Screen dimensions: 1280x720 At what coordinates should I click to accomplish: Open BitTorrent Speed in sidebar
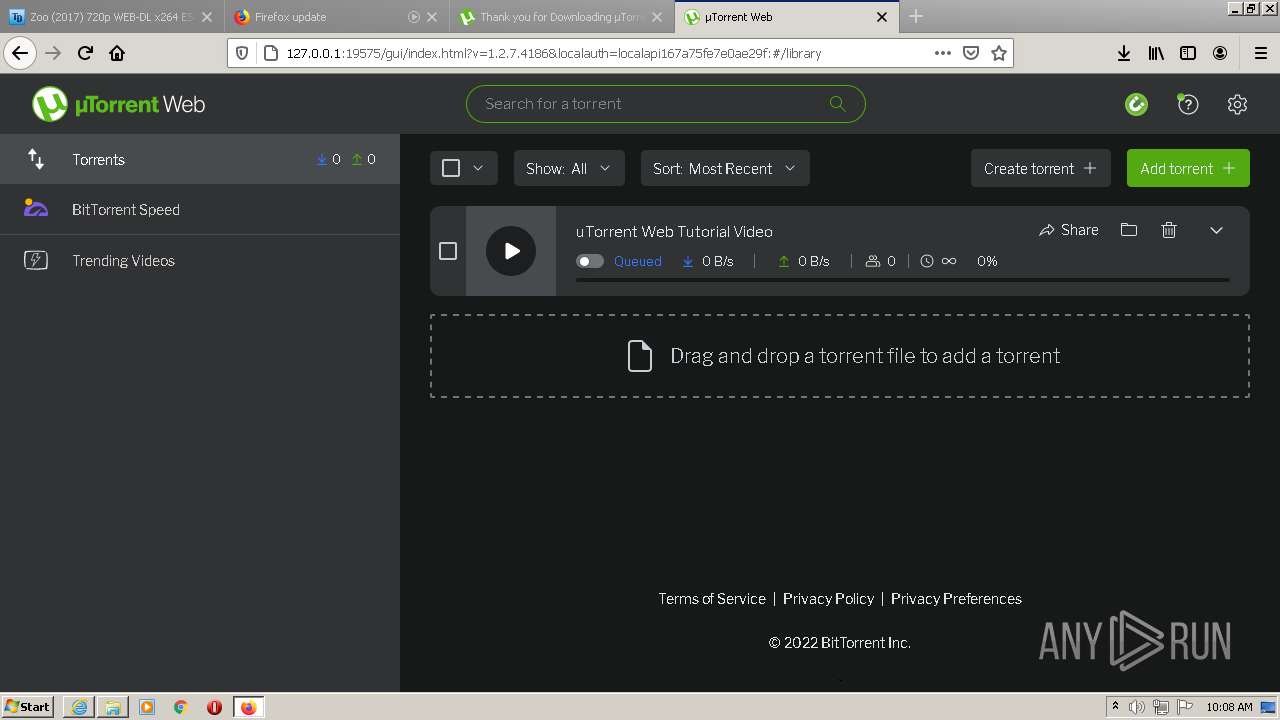coord(200,209)
